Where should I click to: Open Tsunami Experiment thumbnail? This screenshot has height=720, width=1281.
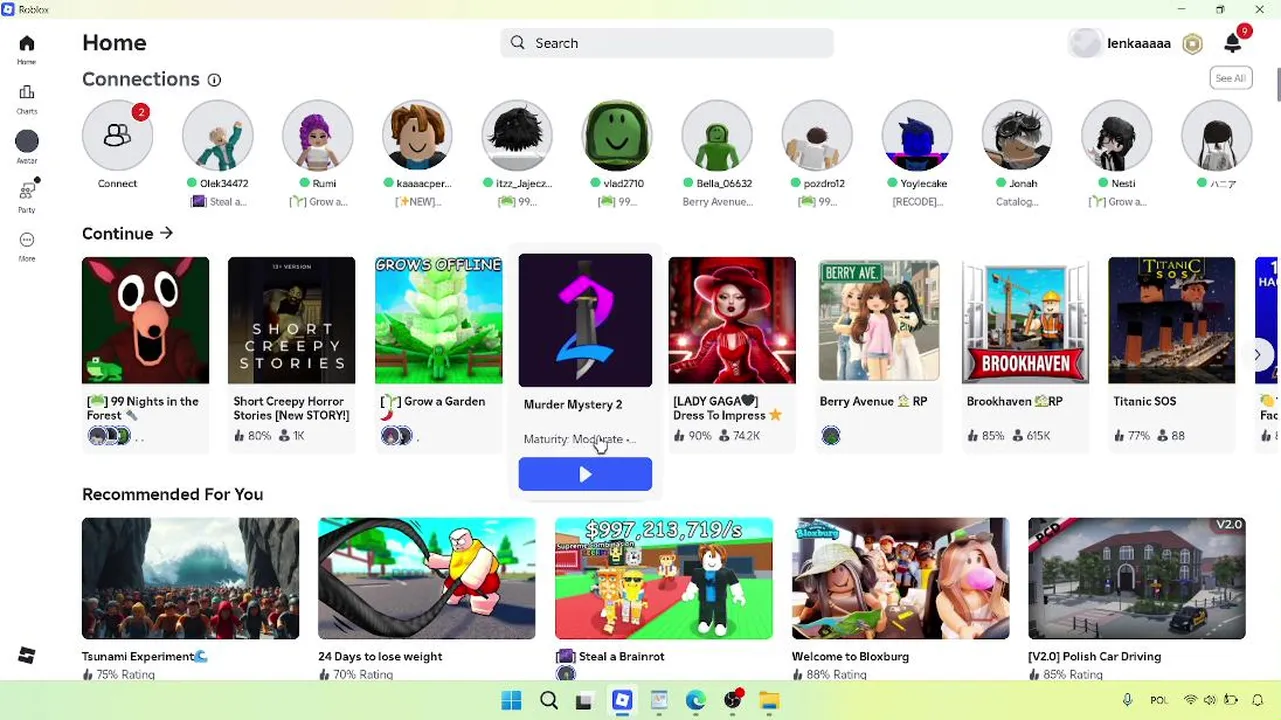click(x=190, y=578)
